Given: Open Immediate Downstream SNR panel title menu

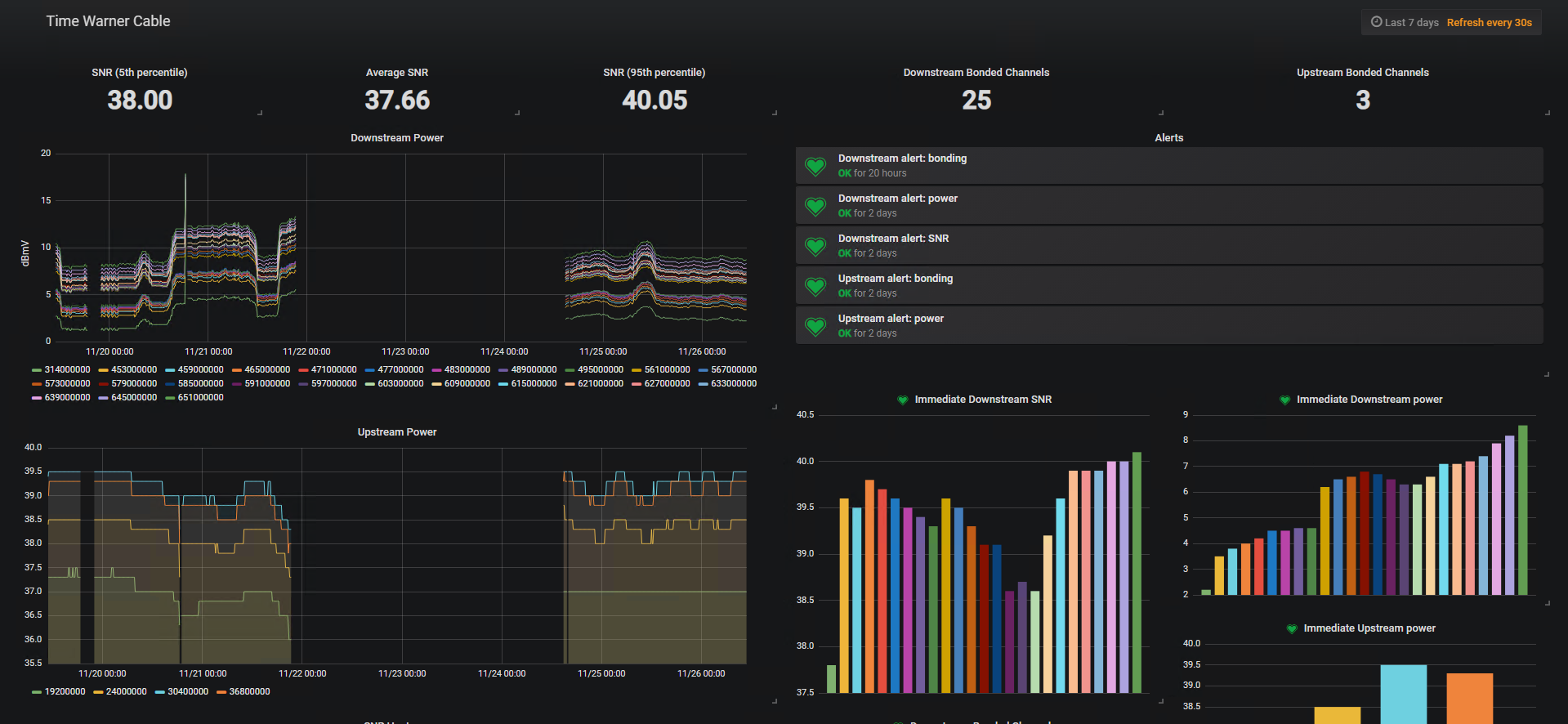Looking at the screenshot, I should [x=983, y=400].
